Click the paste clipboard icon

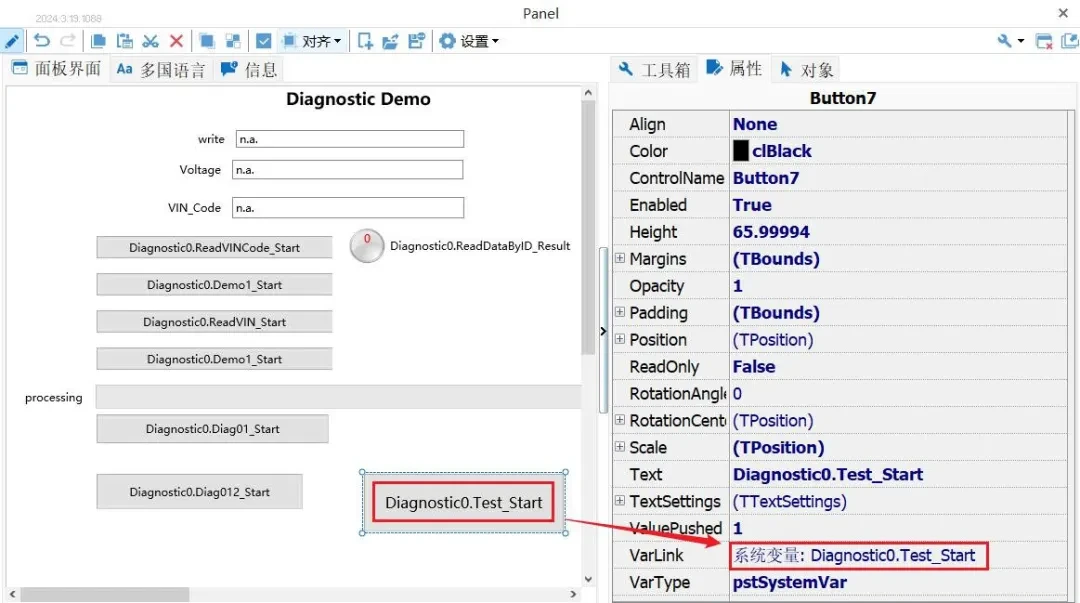tap(125, 41)
